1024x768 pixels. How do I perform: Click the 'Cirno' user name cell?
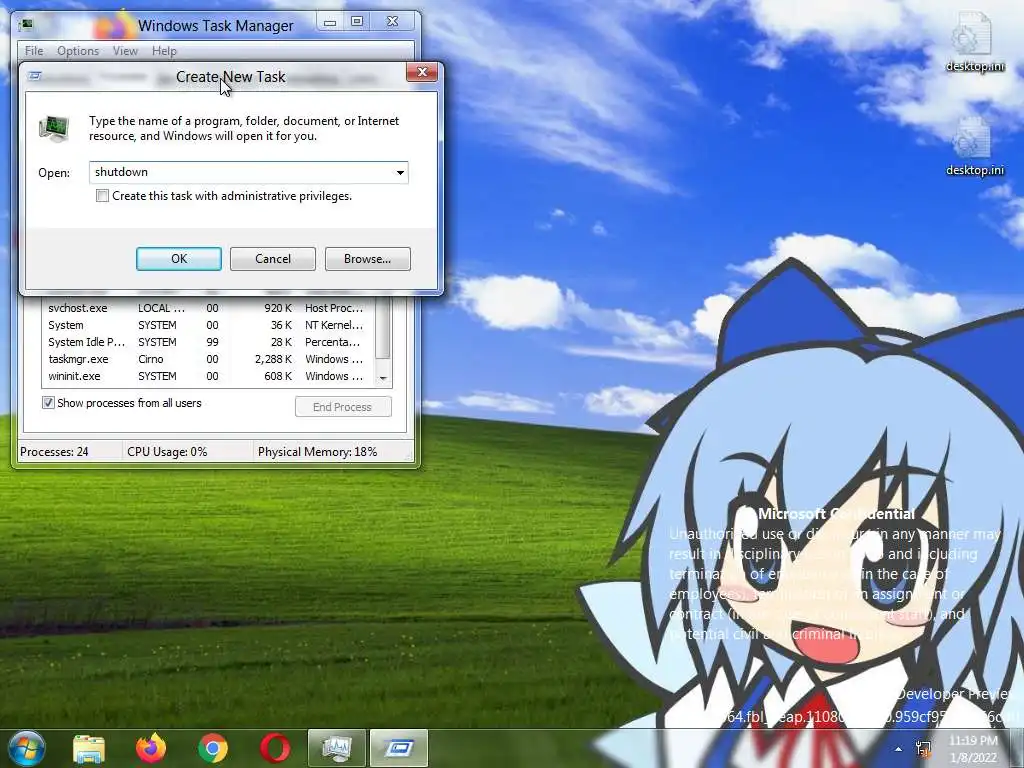(x=151, y=359)
